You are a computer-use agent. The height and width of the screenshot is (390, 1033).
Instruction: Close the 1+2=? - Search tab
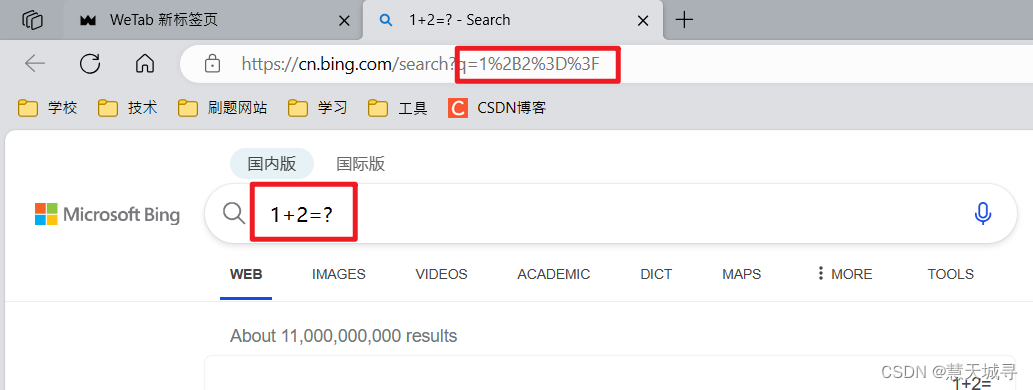pyautogui.click(x=644, y=20)
